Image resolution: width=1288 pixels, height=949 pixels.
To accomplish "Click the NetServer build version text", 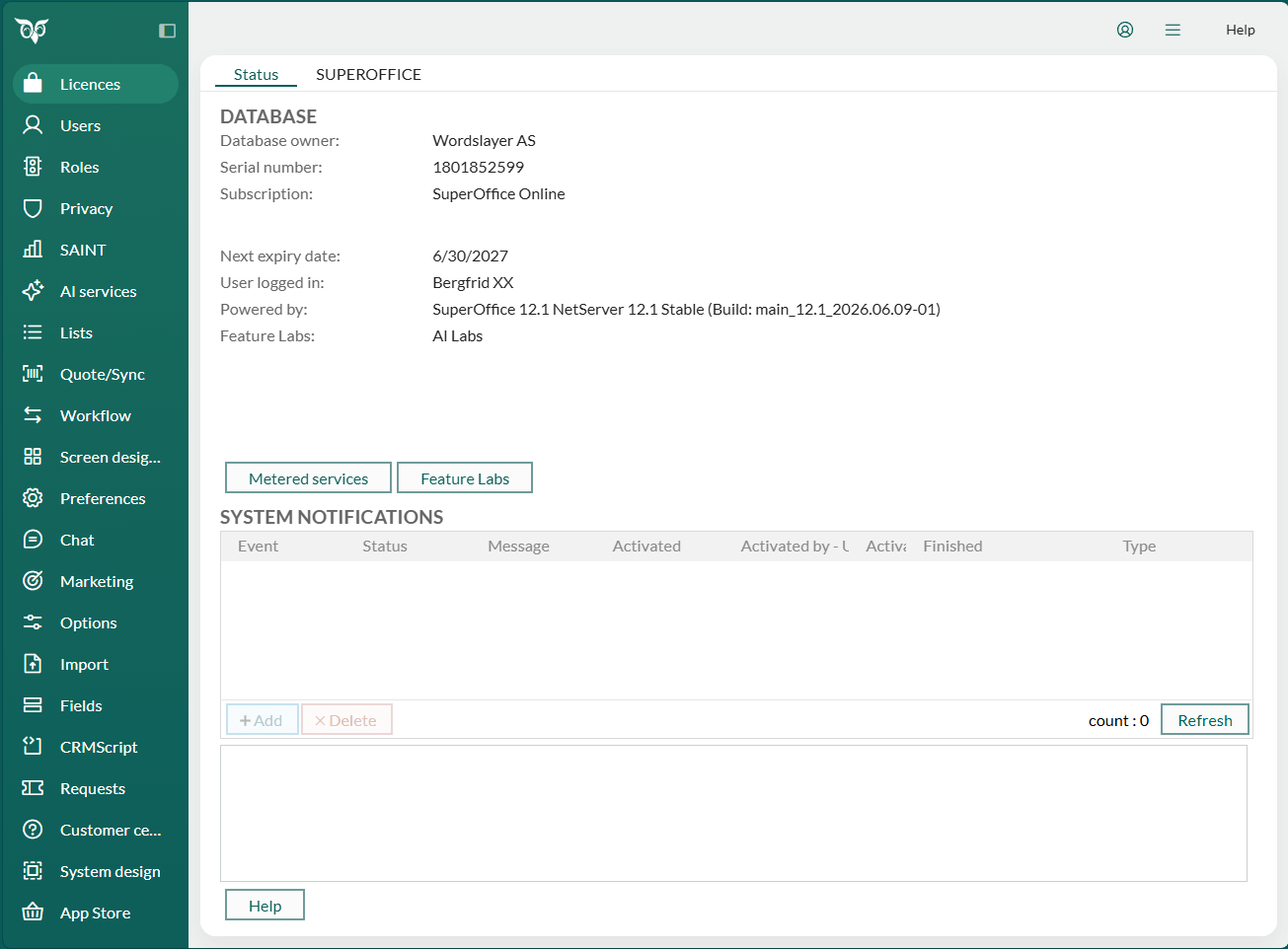I will tap(686, 310).
